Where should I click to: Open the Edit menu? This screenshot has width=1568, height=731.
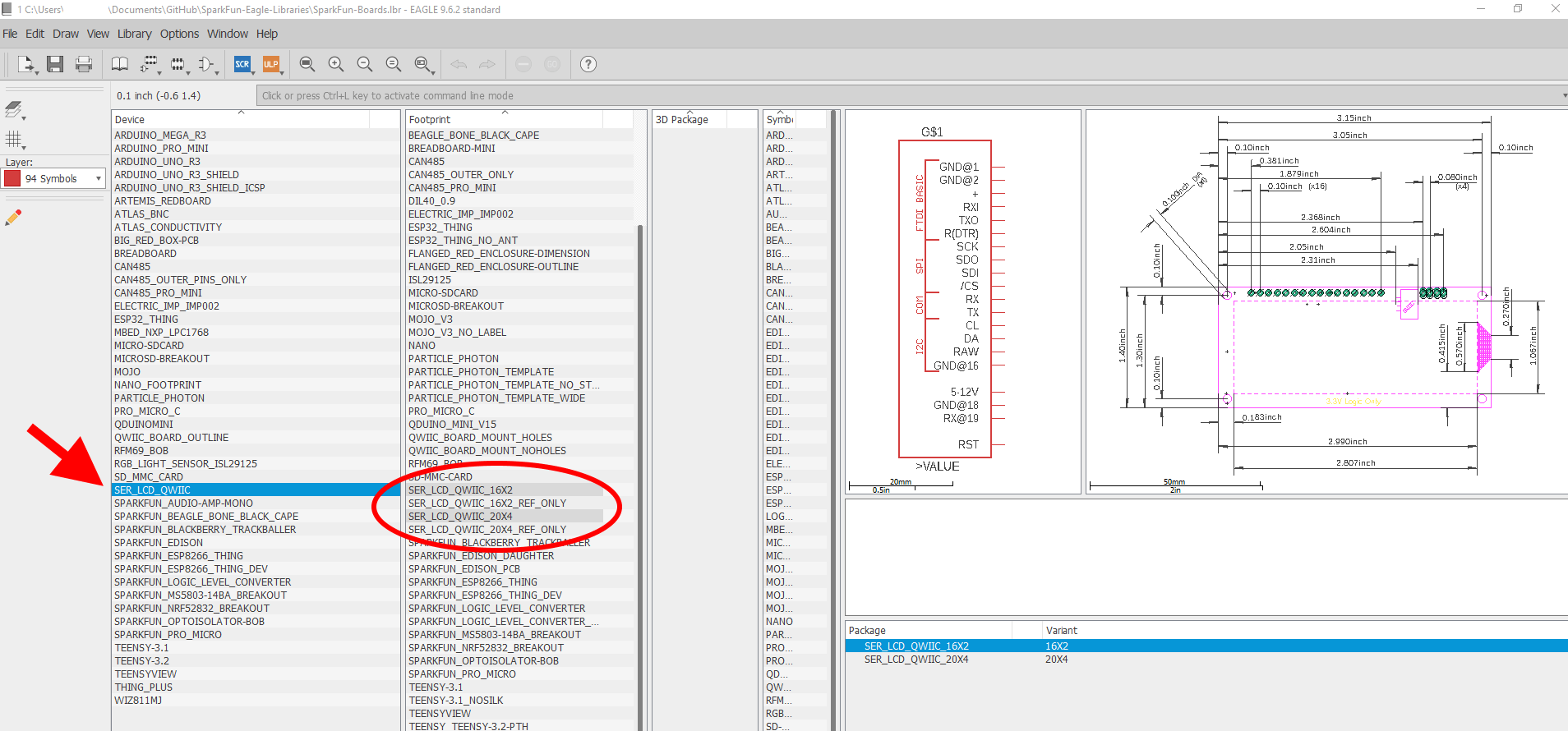(35, 34)
